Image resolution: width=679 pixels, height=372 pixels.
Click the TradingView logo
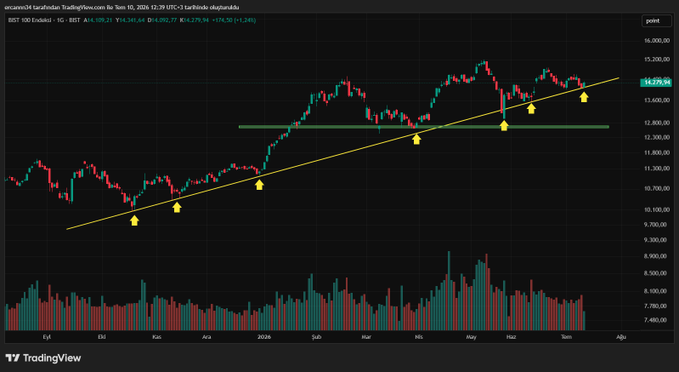(x=43, y=358)
